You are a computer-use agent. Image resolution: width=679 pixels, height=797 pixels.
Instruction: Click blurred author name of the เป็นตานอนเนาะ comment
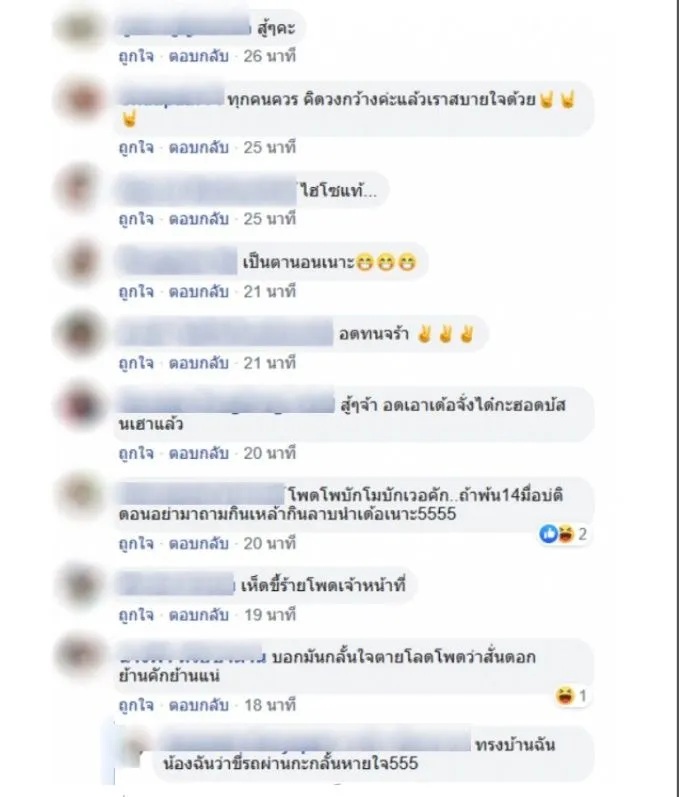[x=178, y=262]
